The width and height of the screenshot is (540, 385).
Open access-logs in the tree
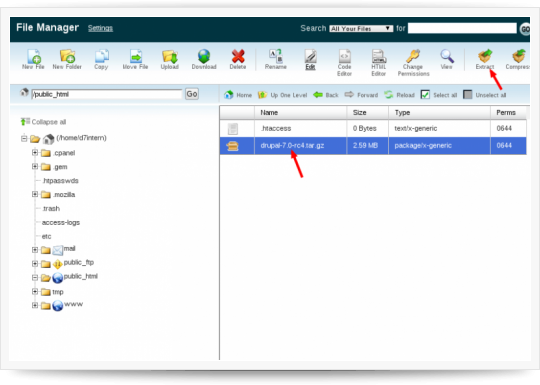click(x=61, y=222)
